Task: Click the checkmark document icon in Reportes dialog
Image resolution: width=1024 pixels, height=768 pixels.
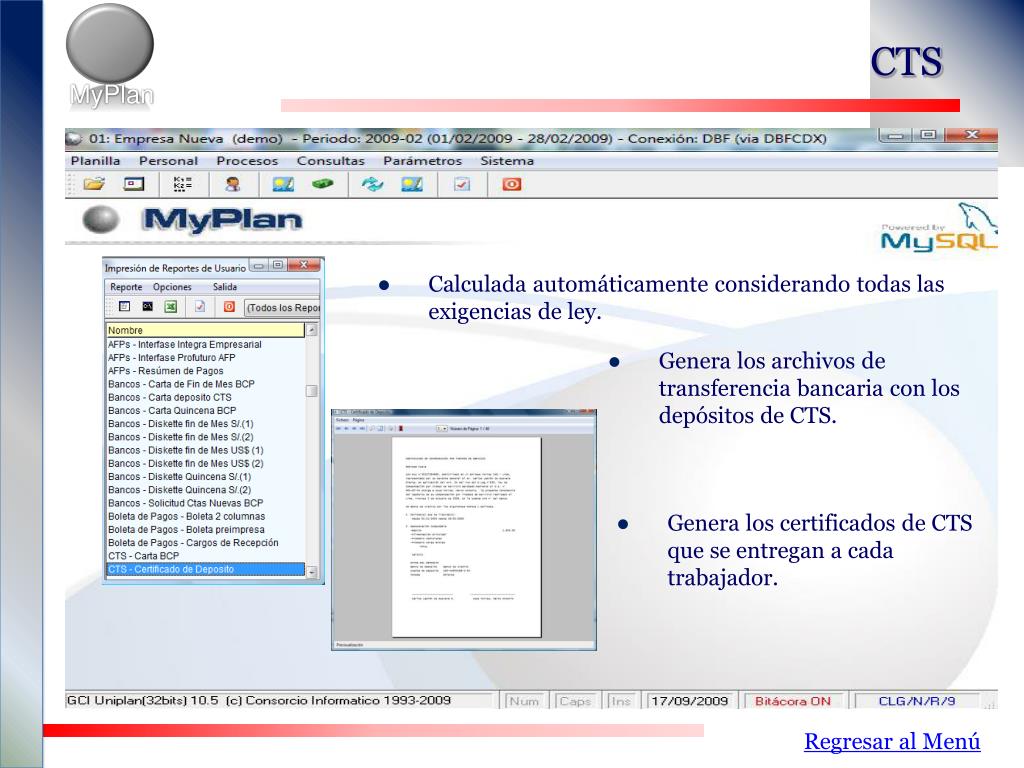Action: tap(200, 306)
